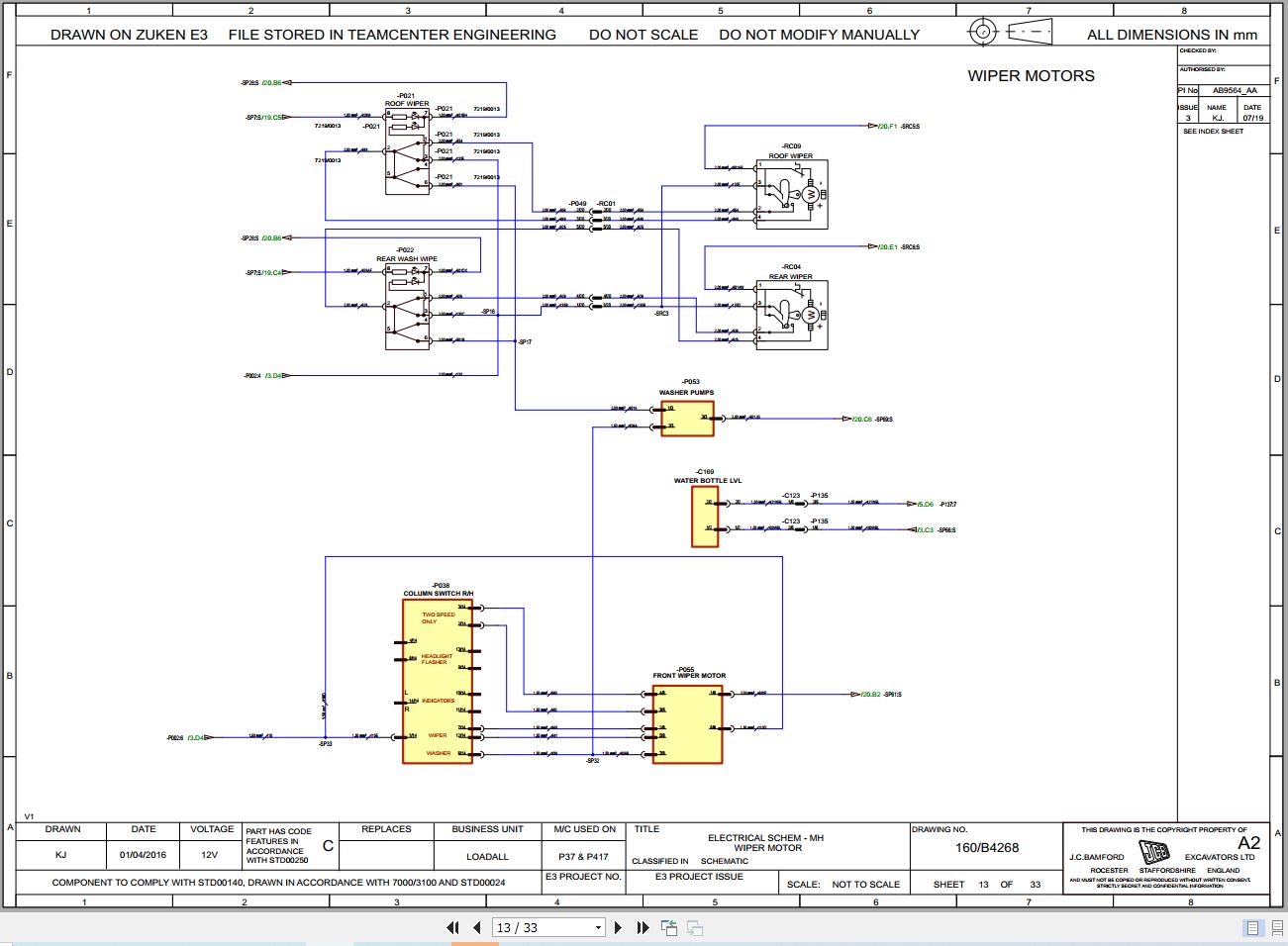Click the SEE INDEX SHEET note

(x=1213, y=131)
